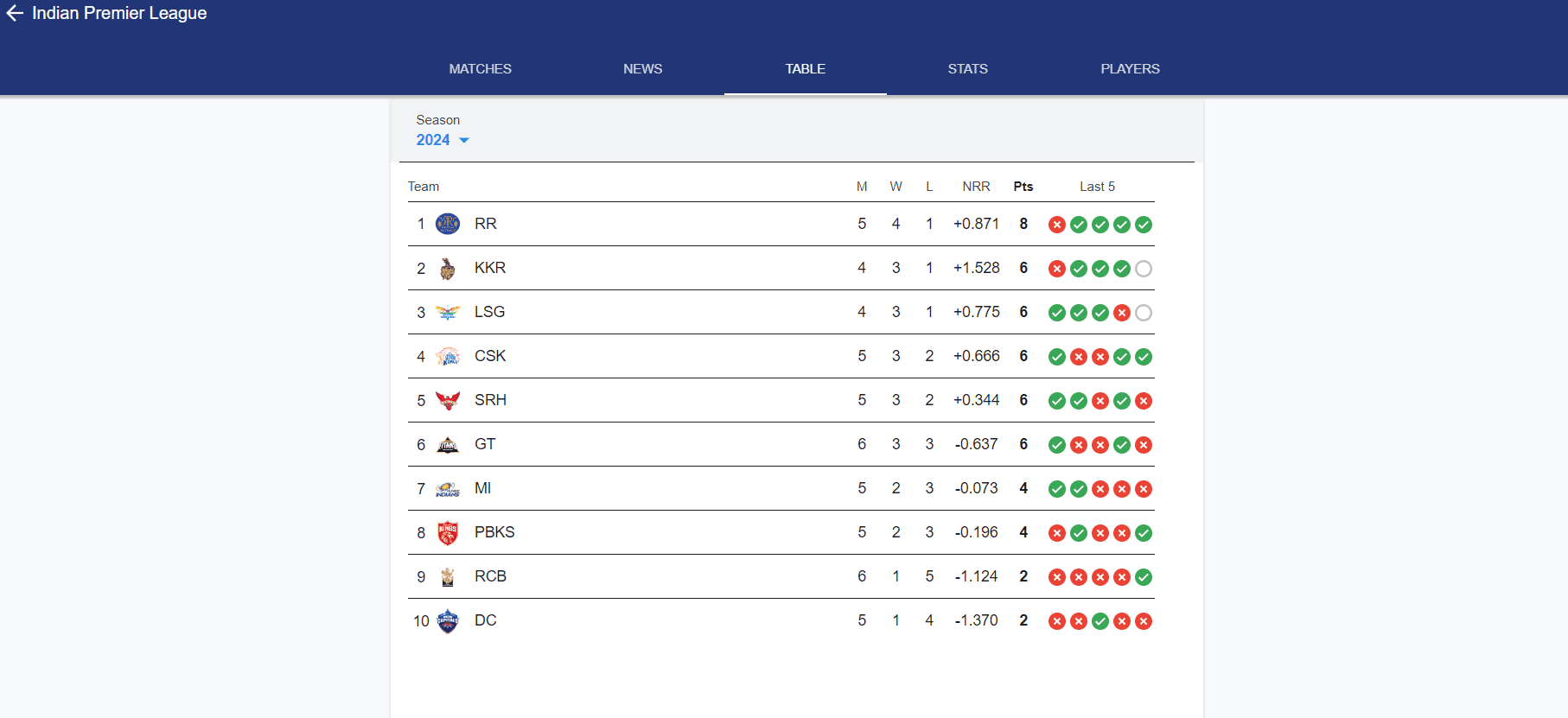Click KKR's empty upcoming match circle

click(x=1144, y=269)
